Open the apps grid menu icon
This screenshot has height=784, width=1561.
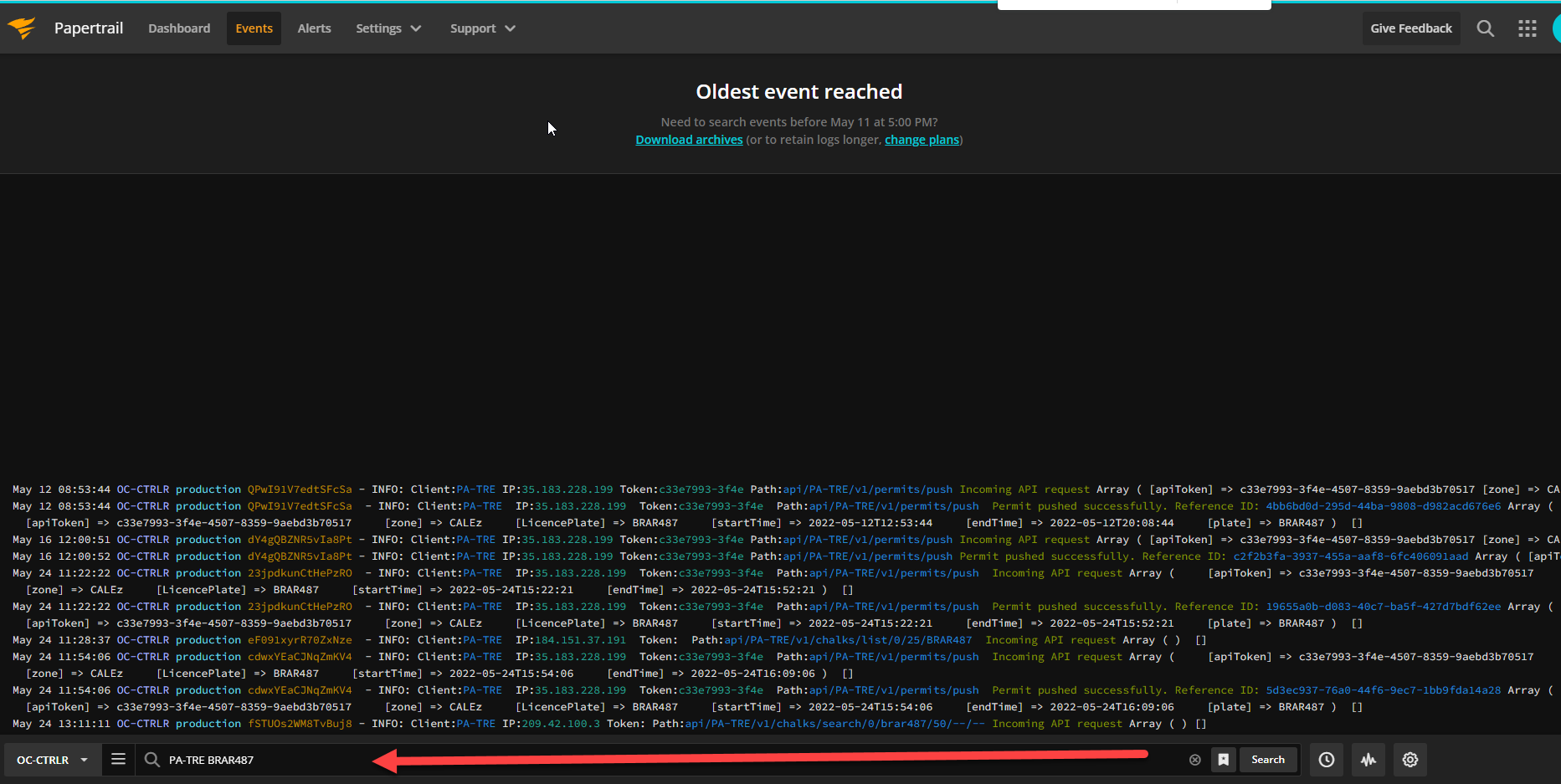pyautogui.click(x=1527, y=28)
